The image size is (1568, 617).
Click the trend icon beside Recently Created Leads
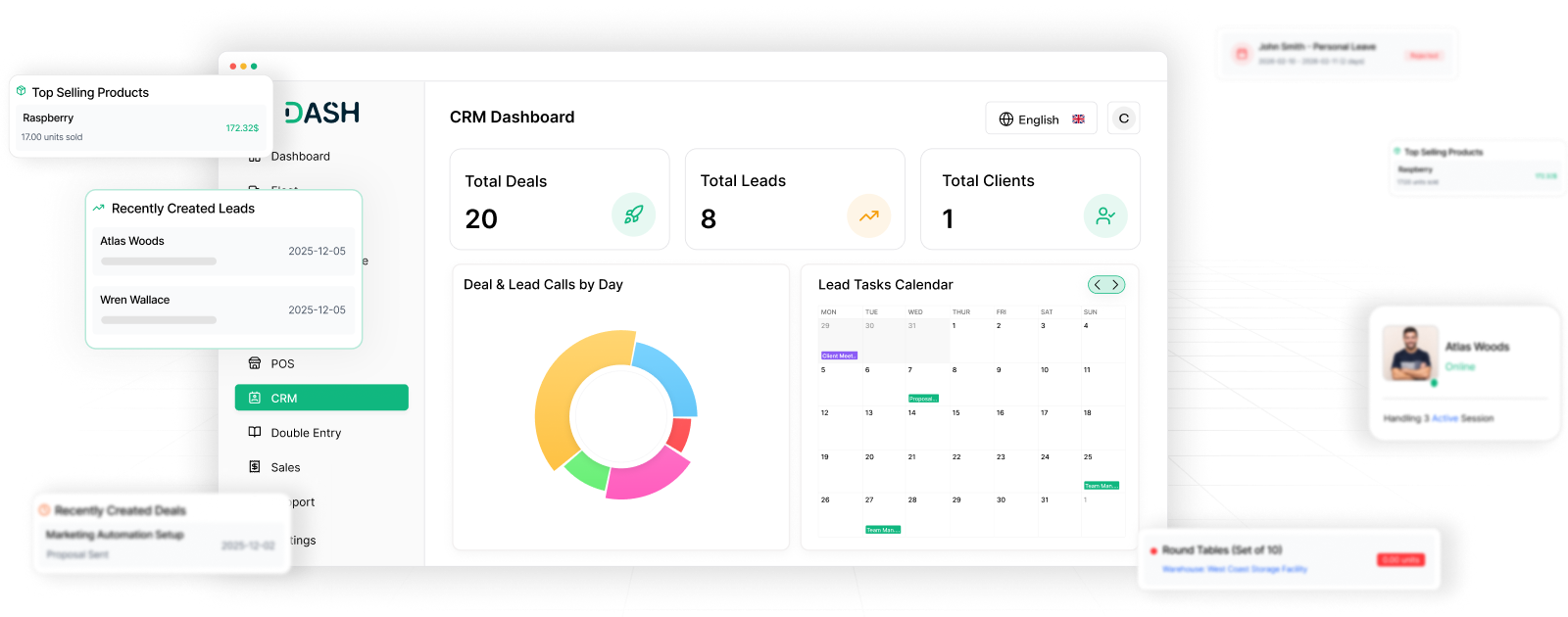(98, 208)
